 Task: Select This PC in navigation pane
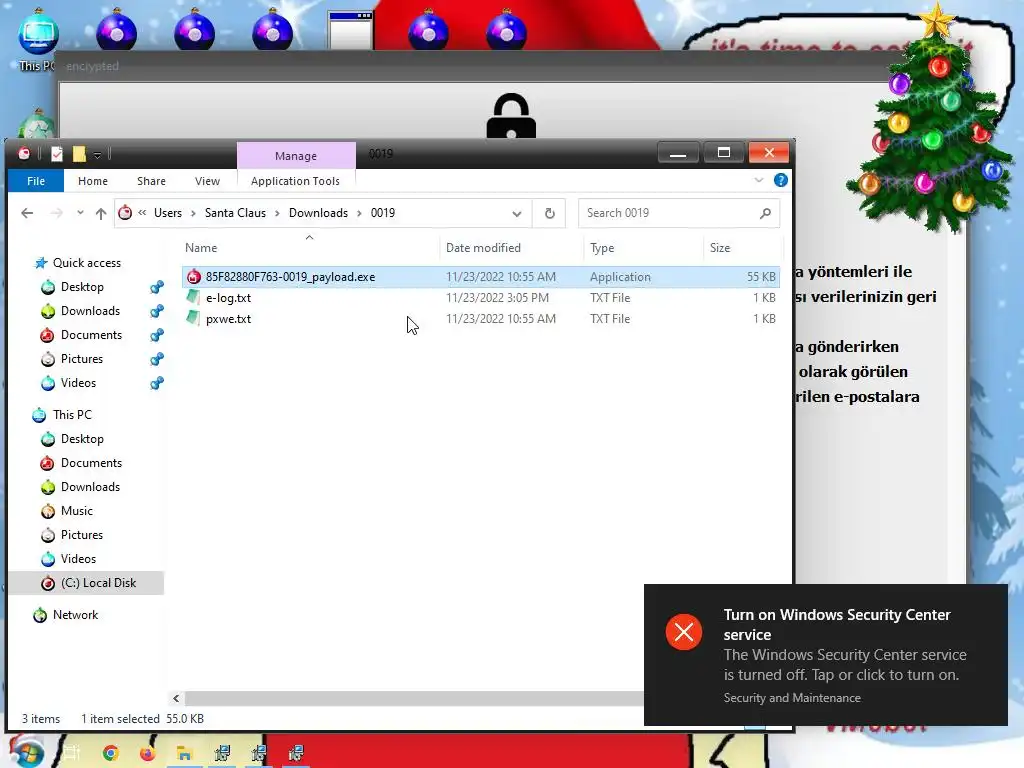72,415
